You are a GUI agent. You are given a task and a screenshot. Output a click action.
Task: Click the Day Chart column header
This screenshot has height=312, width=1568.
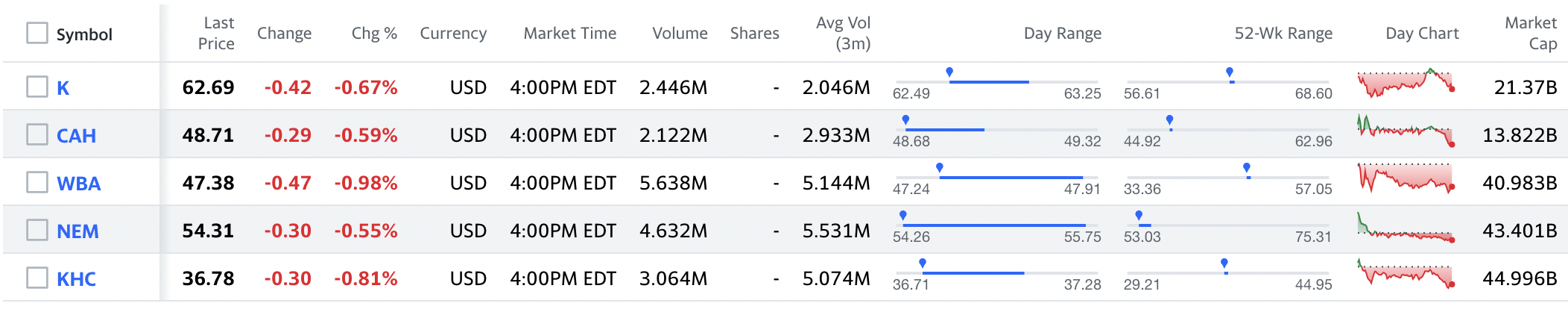pyautogui.click(x=1422, y=34)
